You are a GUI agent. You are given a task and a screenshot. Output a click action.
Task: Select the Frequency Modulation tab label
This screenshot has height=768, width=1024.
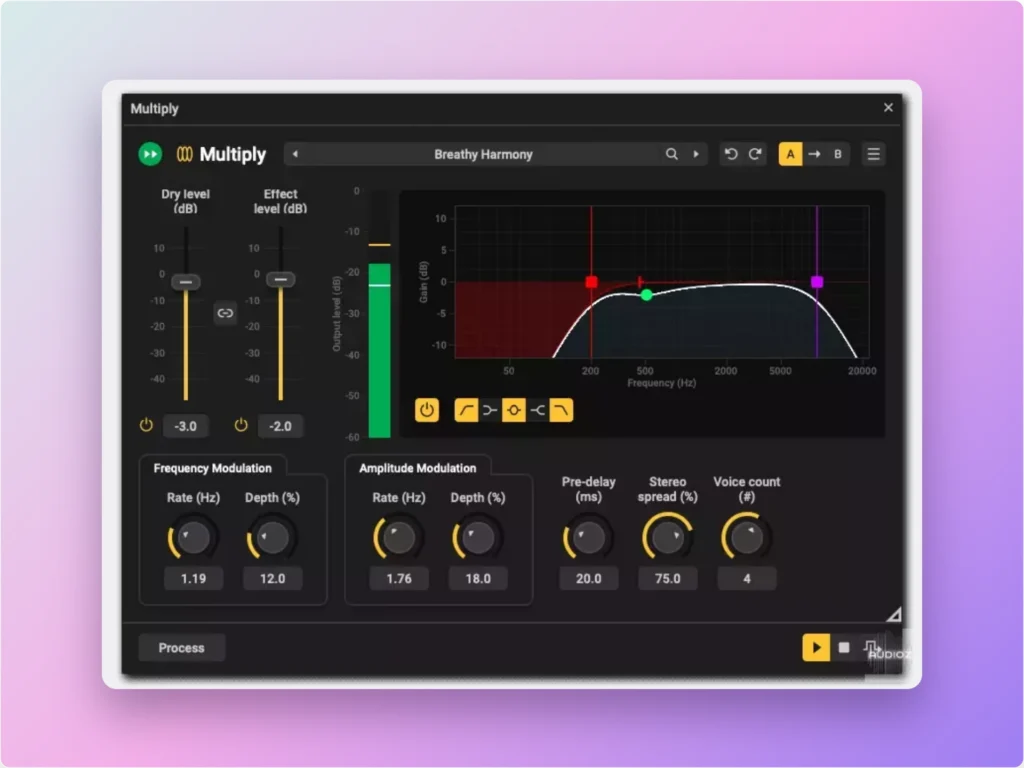point(212,468)
